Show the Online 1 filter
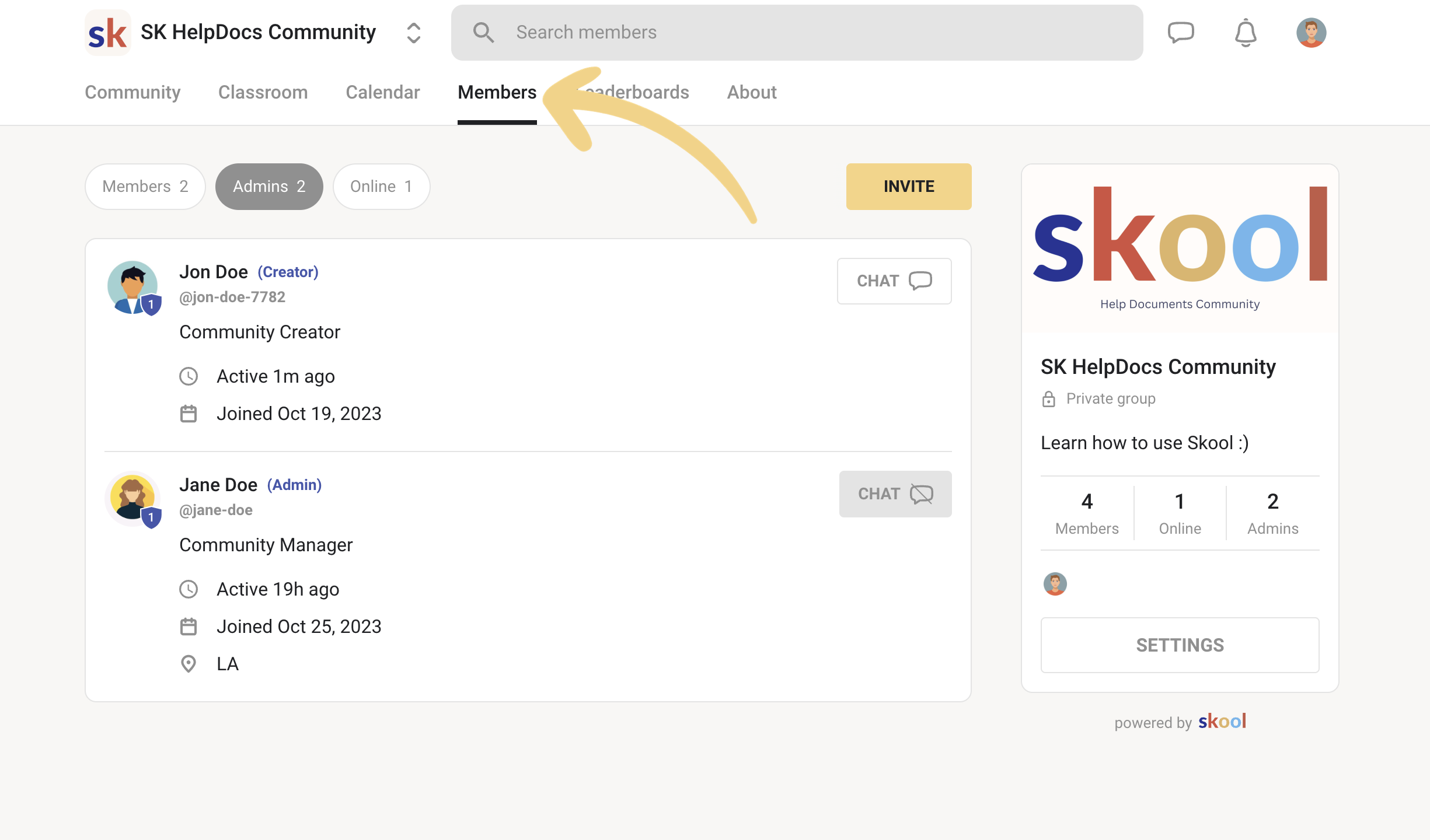This screenshot has width=1430, height=840. 381,187
